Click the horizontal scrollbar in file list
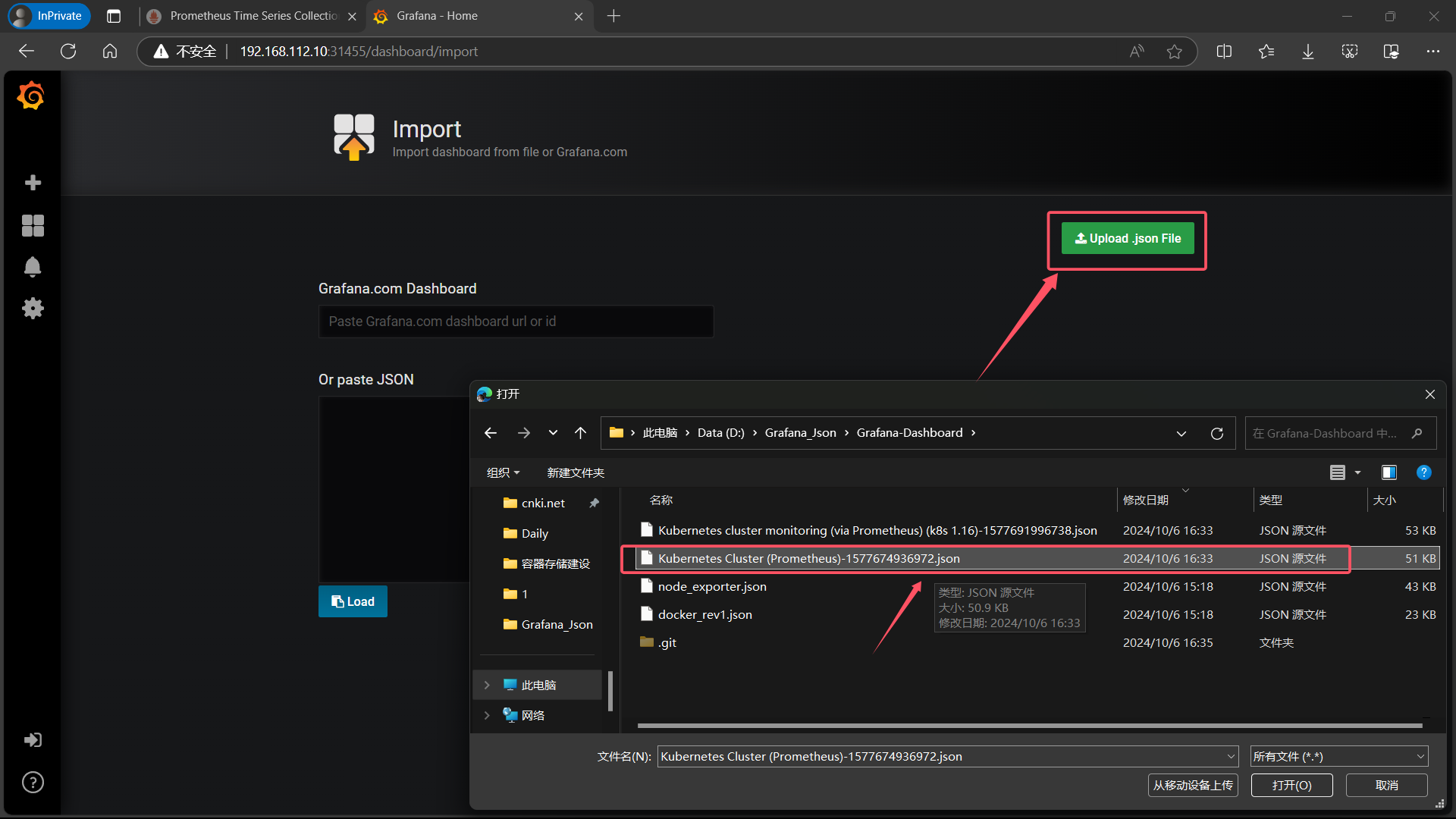 pos(1029,726)
